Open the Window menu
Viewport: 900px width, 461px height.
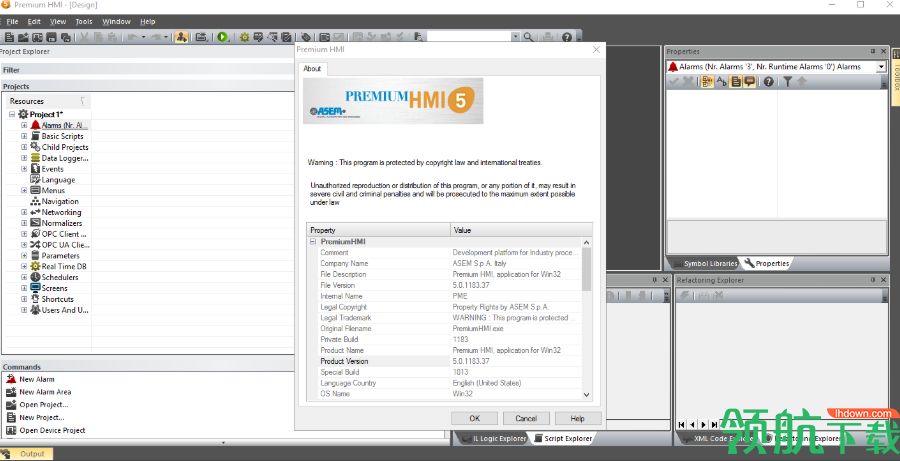pyautogui.click(x=117, y=21)
